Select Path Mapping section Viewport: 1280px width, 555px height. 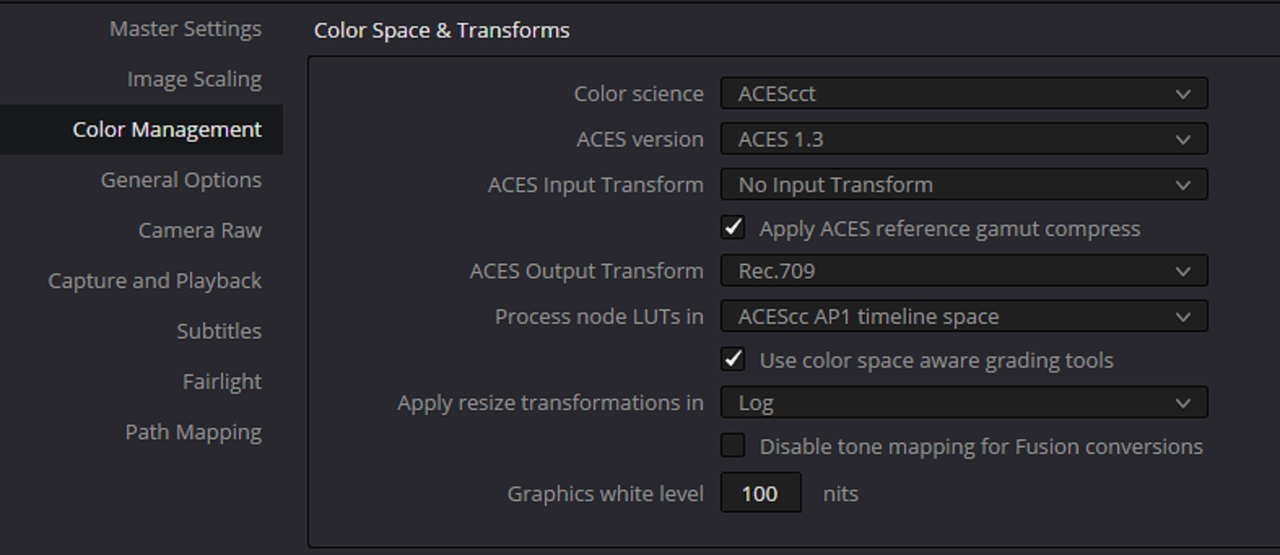(193, 432)
